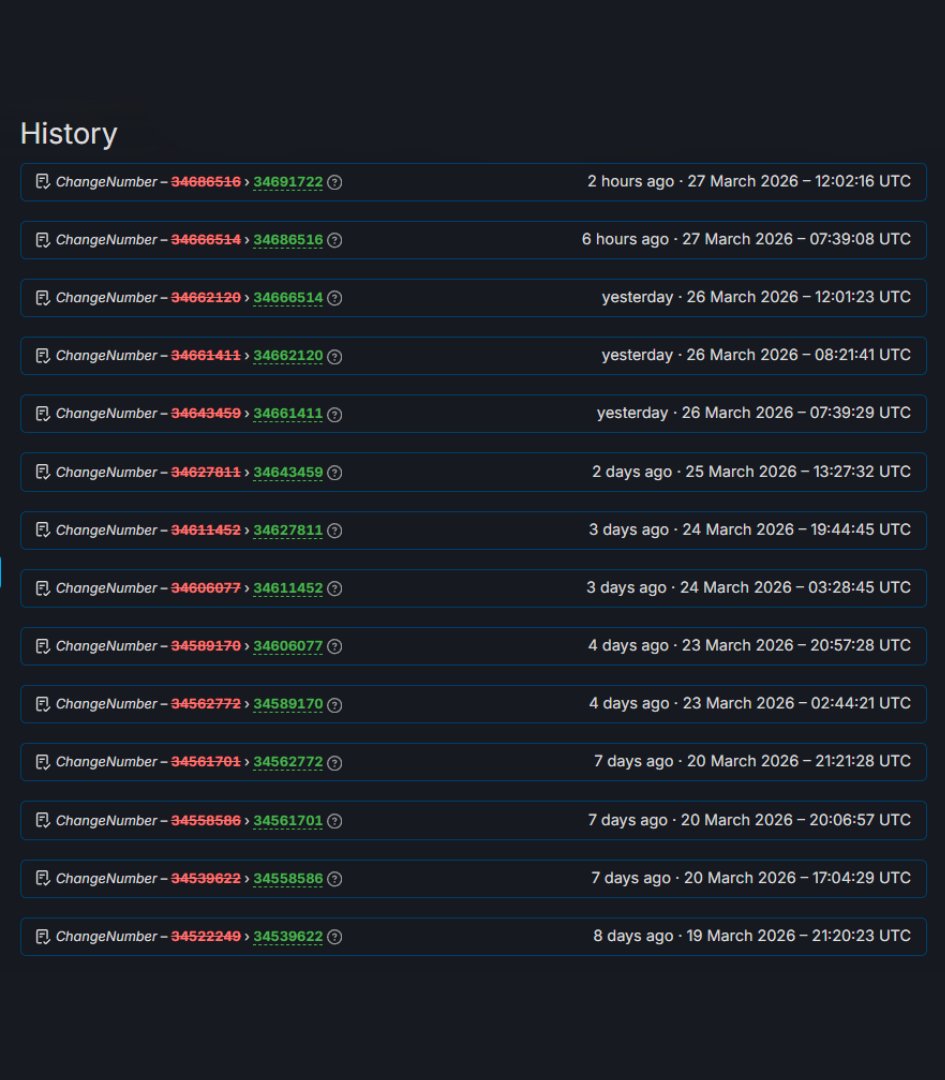Click the change-log icon in the 34562772 › 34589170 row

point(43,704)
